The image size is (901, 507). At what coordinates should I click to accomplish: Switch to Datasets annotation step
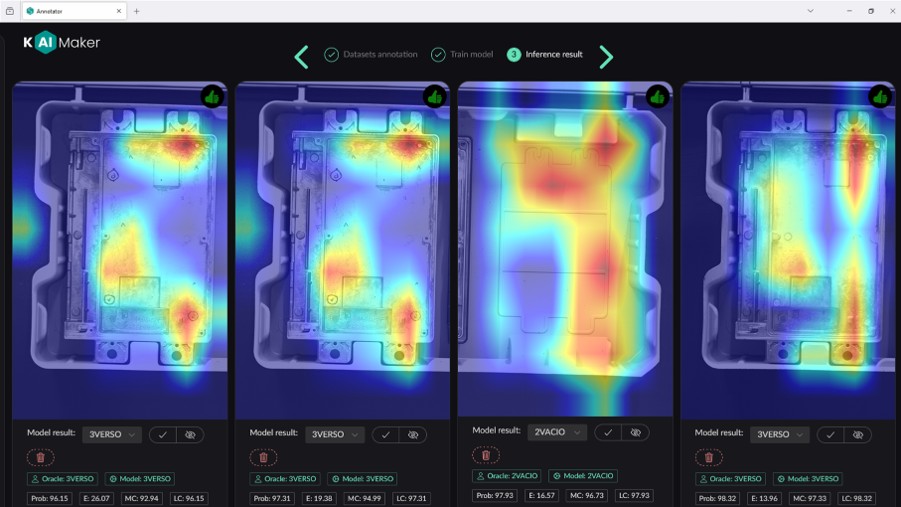pos(371,55)
